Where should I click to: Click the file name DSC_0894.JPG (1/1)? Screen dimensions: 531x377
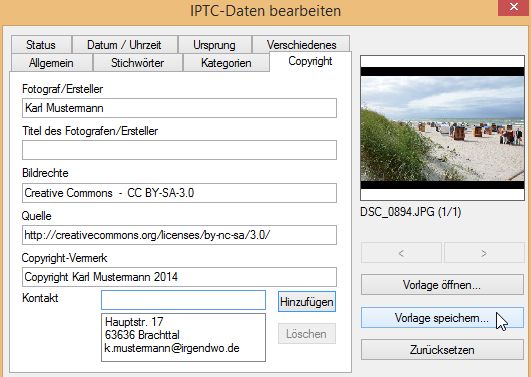click(411, 212)
